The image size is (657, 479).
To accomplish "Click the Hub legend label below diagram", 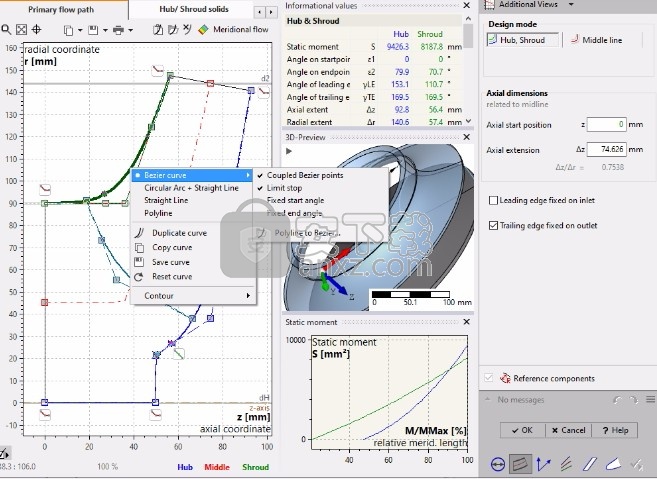I will [185, 467].
